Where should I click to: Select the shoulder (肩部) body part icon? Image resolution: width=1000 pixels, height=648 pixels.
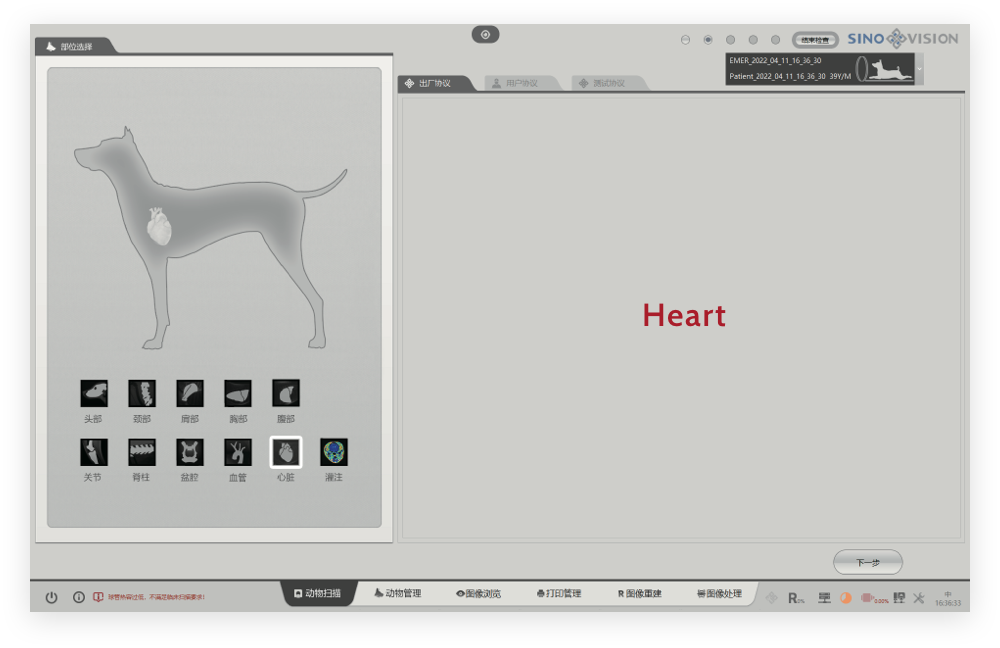pyautogui.click(x=190, y=393)
